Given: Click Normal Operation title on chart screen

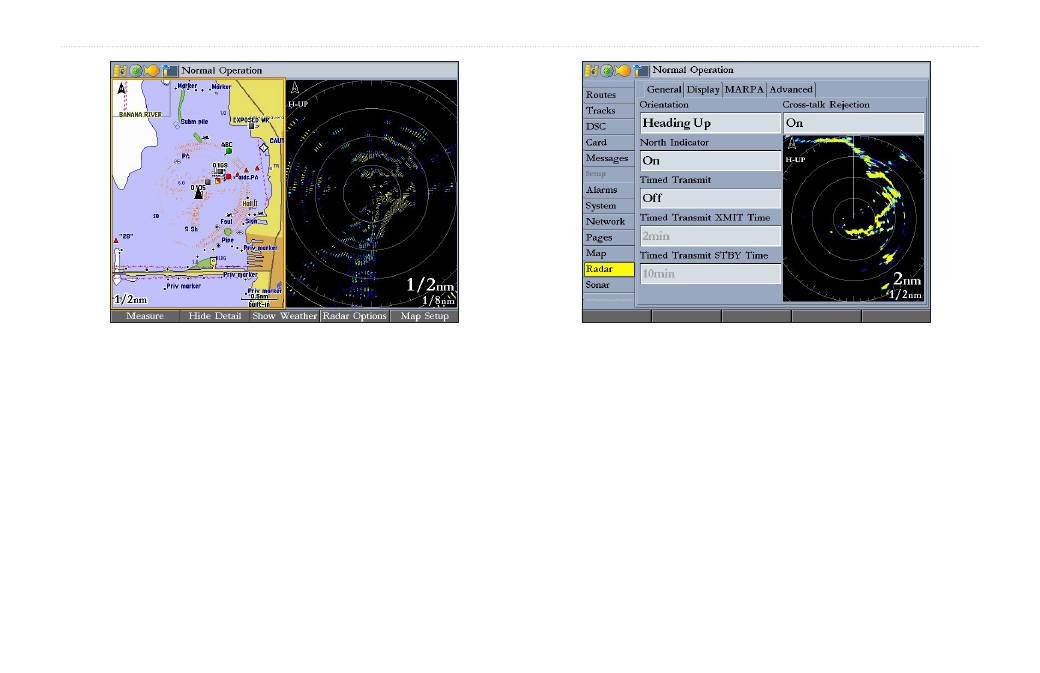Looking at the screenshot, I should point(222,70).
